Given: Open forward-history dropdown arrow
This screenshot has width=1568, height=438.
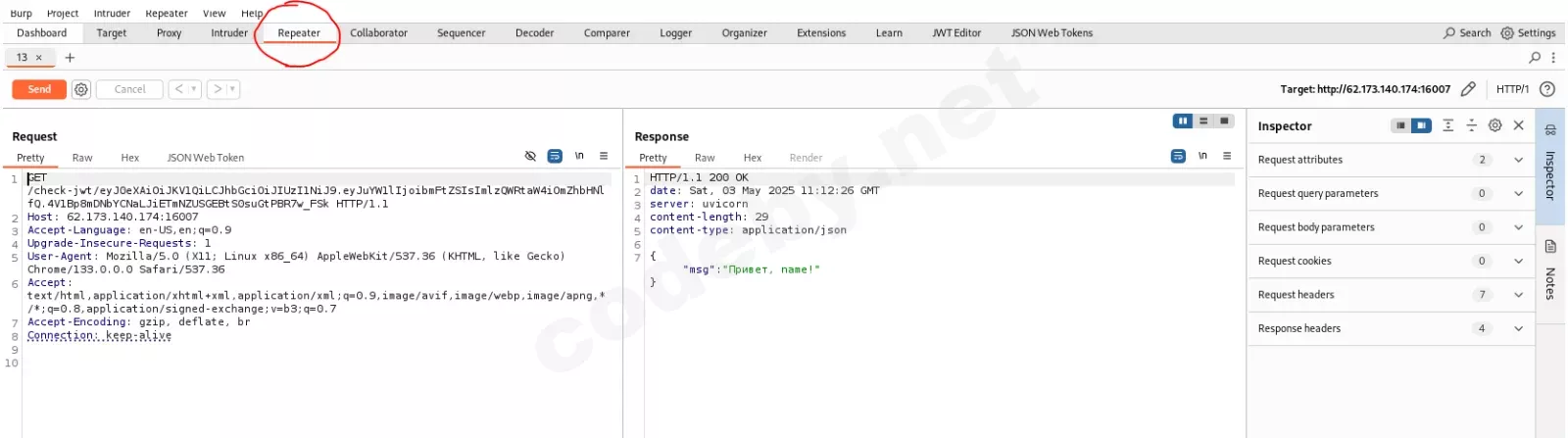Looking at the screenshot, I should pos(233,89).
